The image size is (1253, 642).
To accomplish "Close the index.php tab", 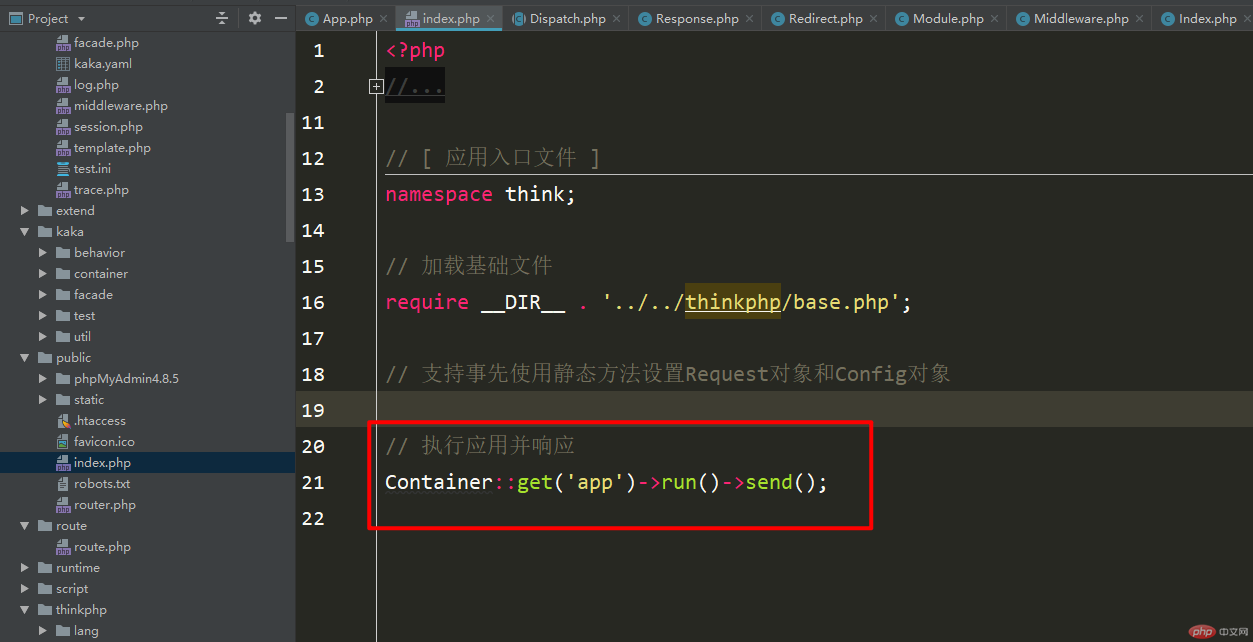I will coord(491,19).
